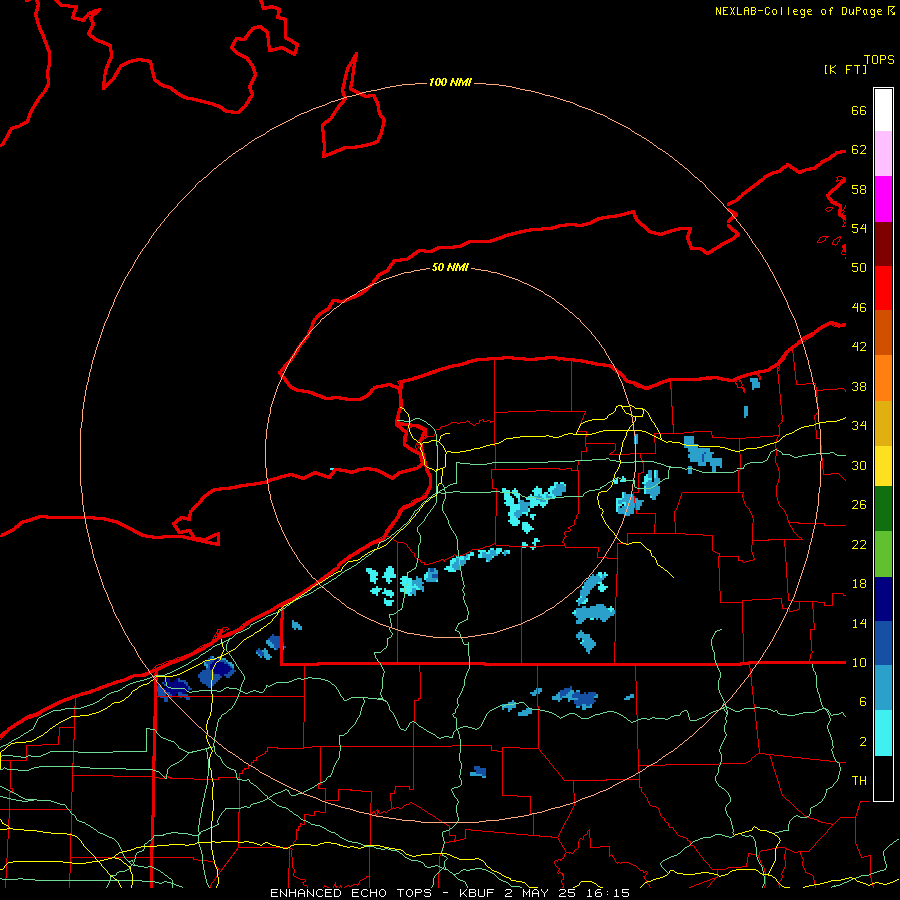The height and width of the screenshot is (900, 900).
Task: Click the legend value 30
Action: pos(859,465)
